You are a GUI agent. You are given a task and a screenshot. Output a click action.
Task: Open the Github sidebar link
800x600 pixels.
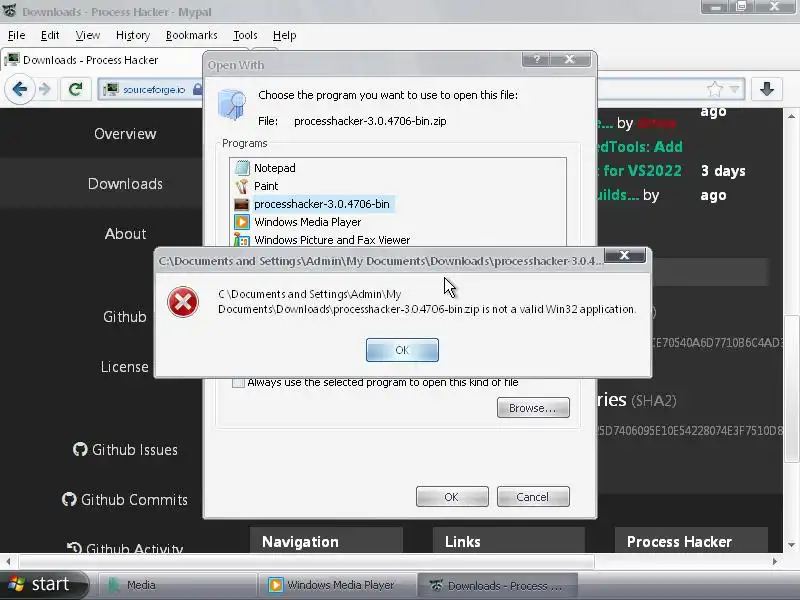point(124,317)
